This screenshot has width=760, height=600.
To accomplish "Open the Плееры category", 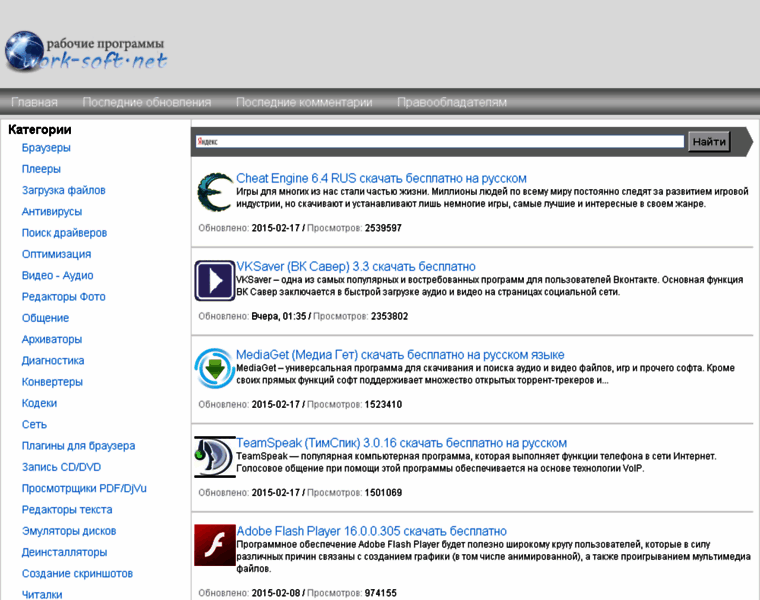I will coord(41,169).
